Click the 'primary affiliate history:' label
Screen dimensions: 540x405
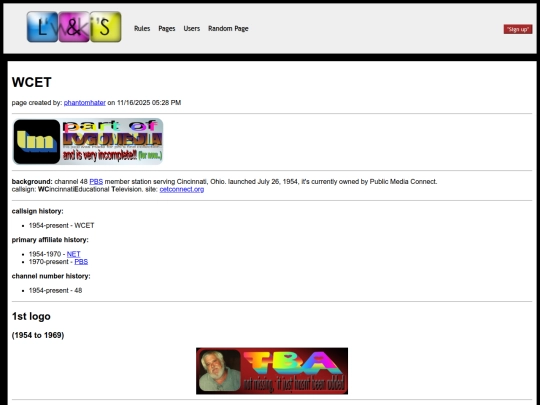pos(50,240)
